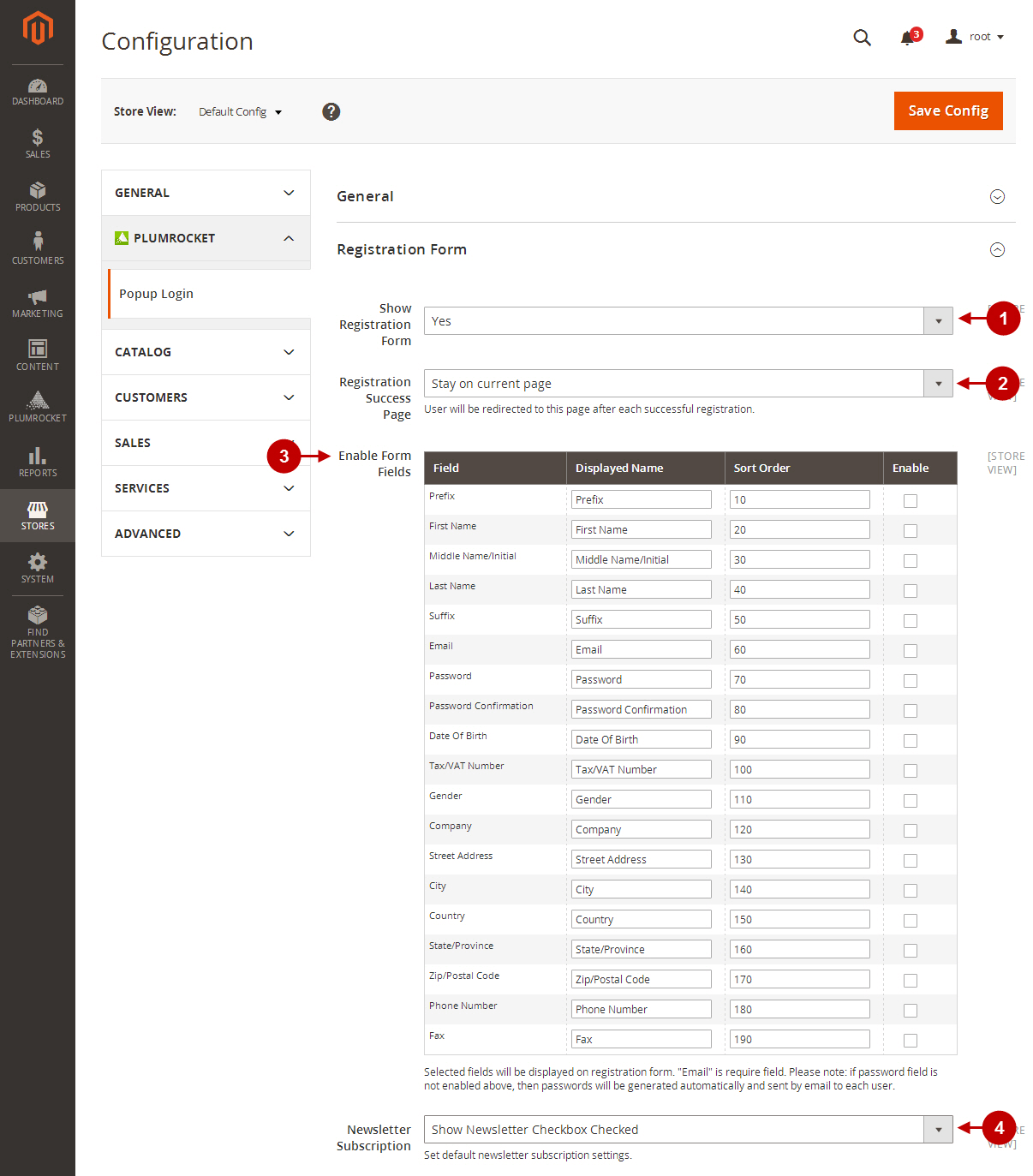Image resolution: width=1033 pixels, height=1176 pixels.
Task: Edit the Password Confirmation displayed name field
Action: pos(642,709)
